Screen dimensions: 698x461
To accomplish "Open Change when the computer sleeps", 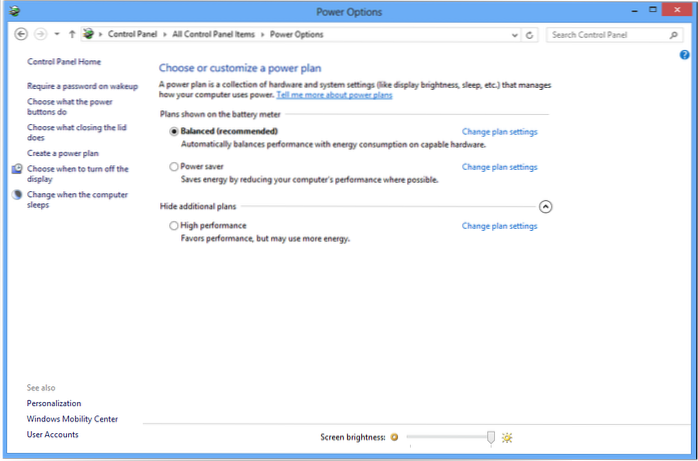I will pyautogui.click(x=77, y=200).
